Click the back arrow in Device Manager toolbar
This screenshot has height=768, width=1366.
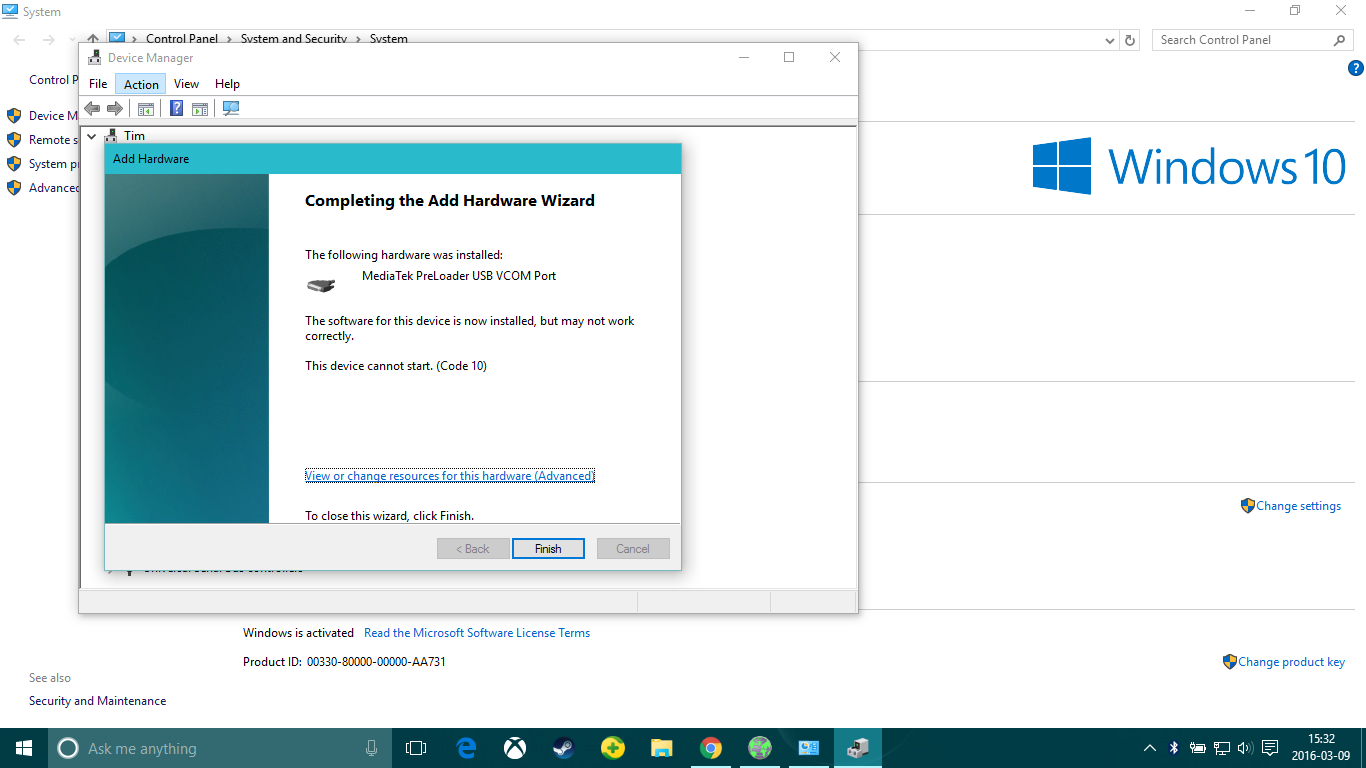pos(92,108)
